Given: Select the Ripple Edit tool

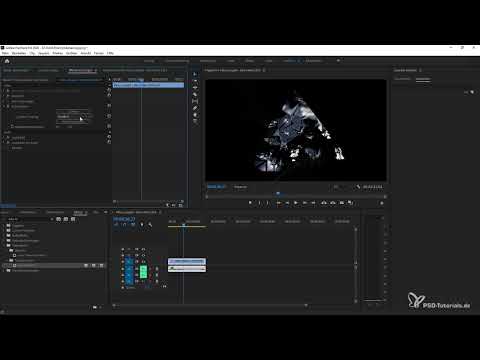Looking at the screenshot, I should (x=195, y=88).
